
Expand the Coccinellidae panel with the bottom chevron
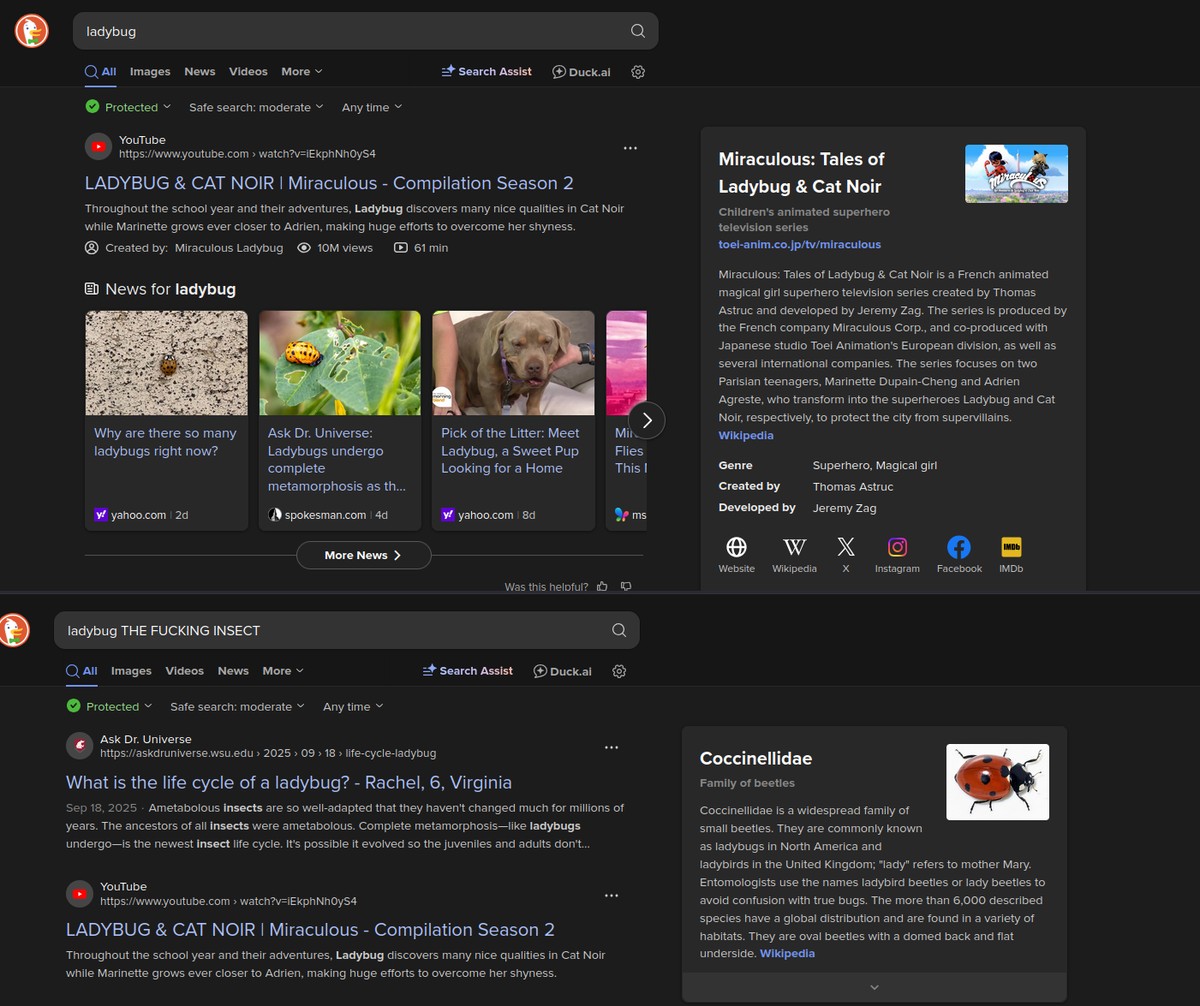tap(874, 987)
